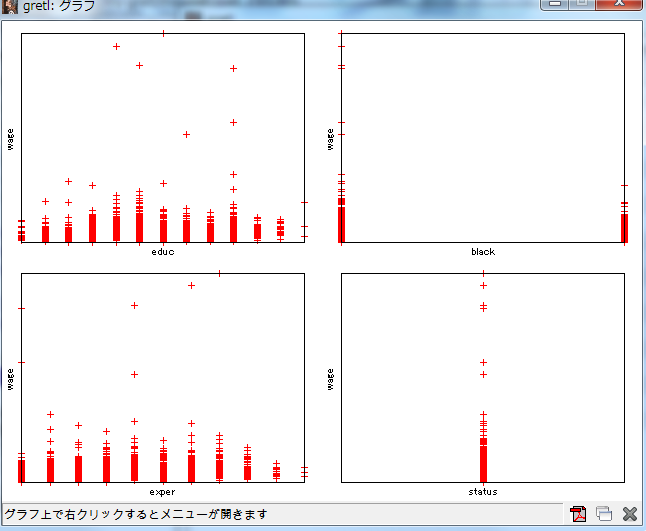Click the gray X icon in status bar
This screenshot has width=646, height=531.
point(630,514)
